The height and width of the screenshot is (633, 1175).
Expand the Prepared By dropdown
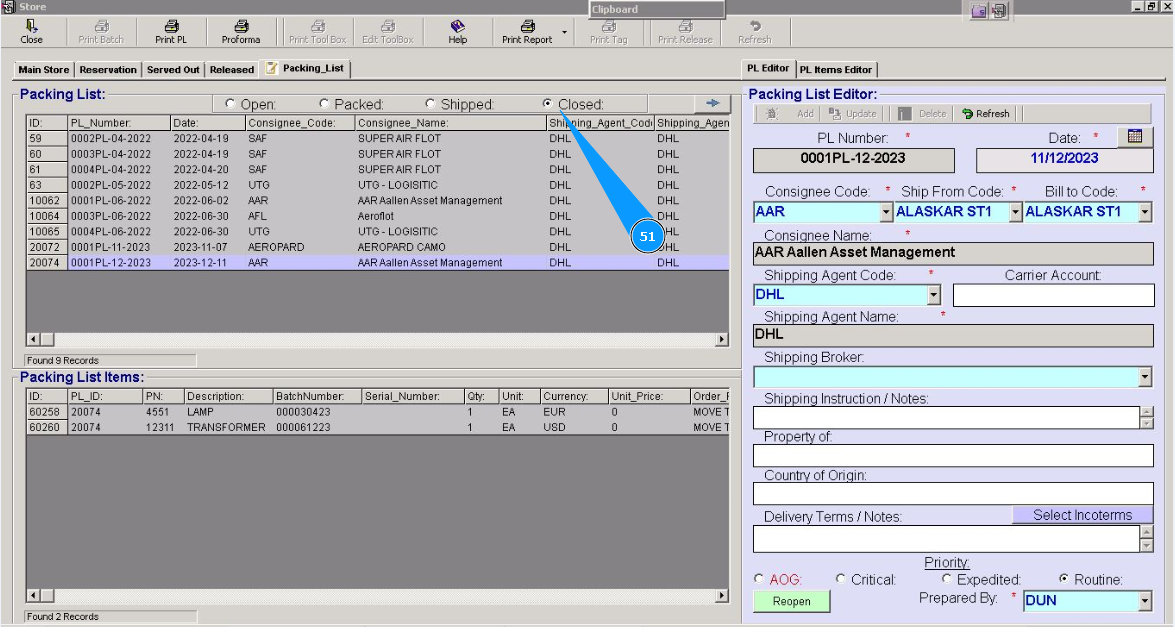(1145, 601)
